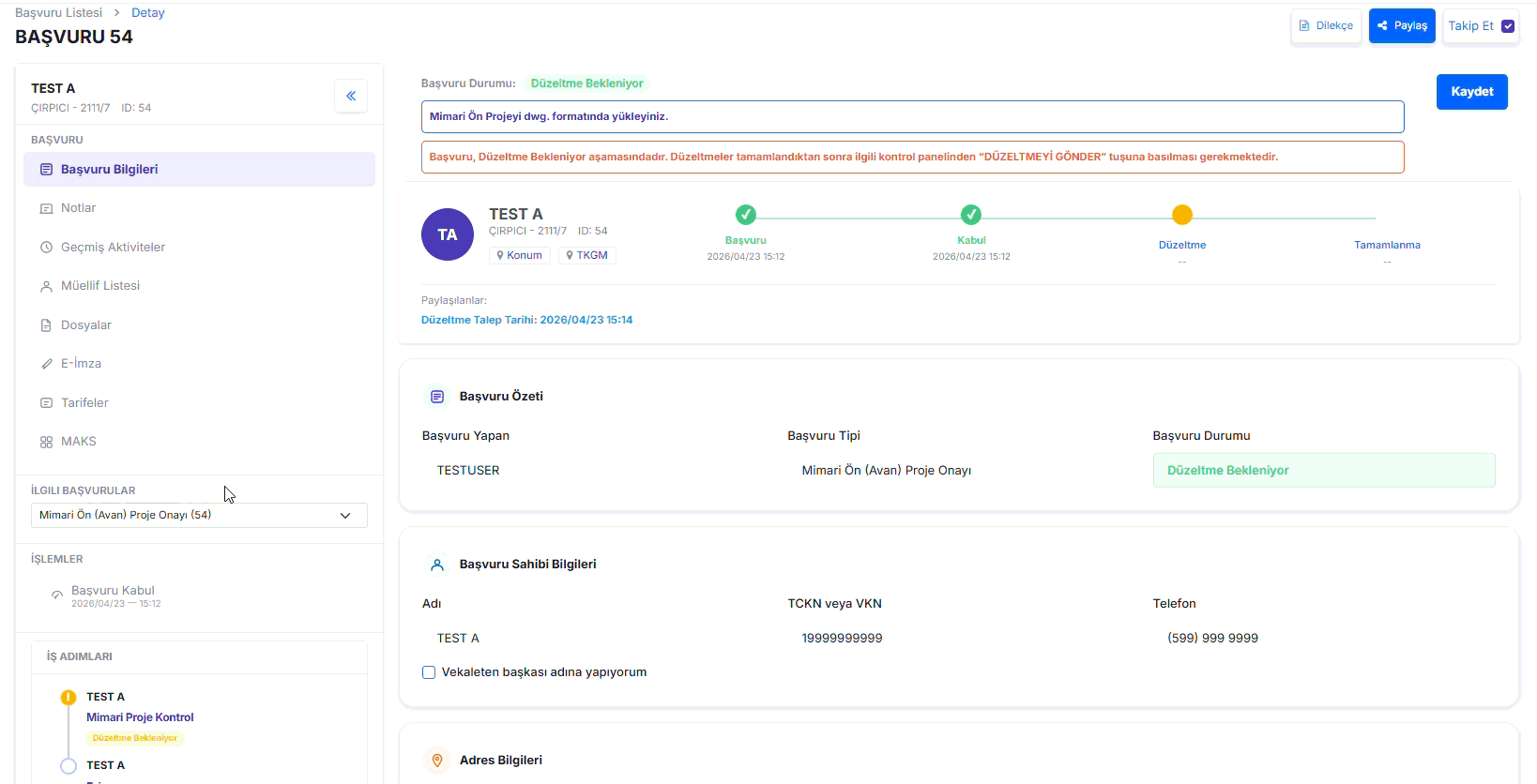Click the Başvuru Özeti section icon
Viewport: 1537px width, 784px height.
coord(437,397)
